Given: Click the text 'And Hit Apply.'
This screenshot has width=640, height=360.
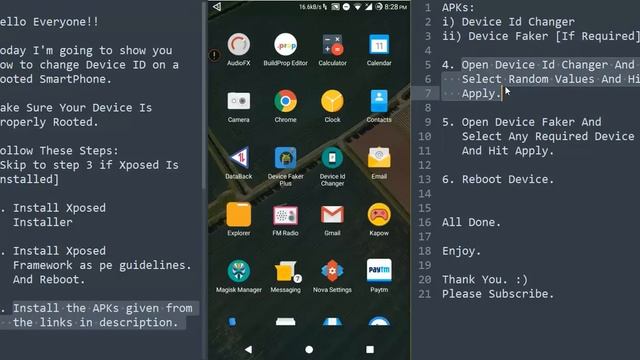Looking at the screenshot, I should [508, 151].
